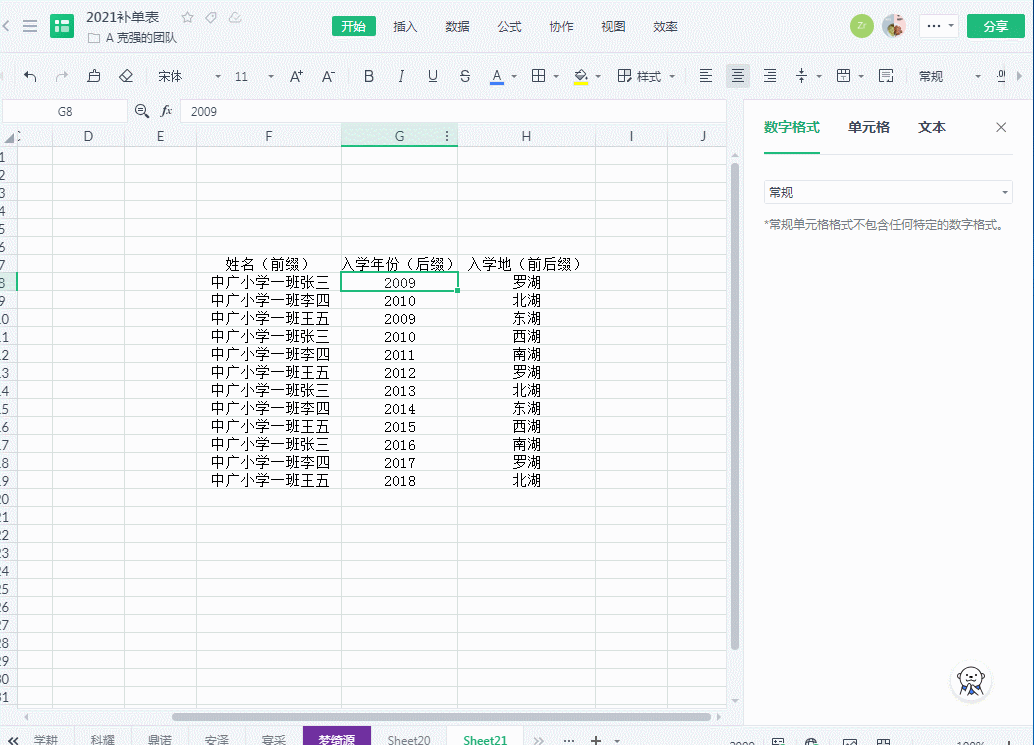Viewport: 1034px width, 745px height.
Task: Toggle italic formatting
Action: [x=401, y=76]
